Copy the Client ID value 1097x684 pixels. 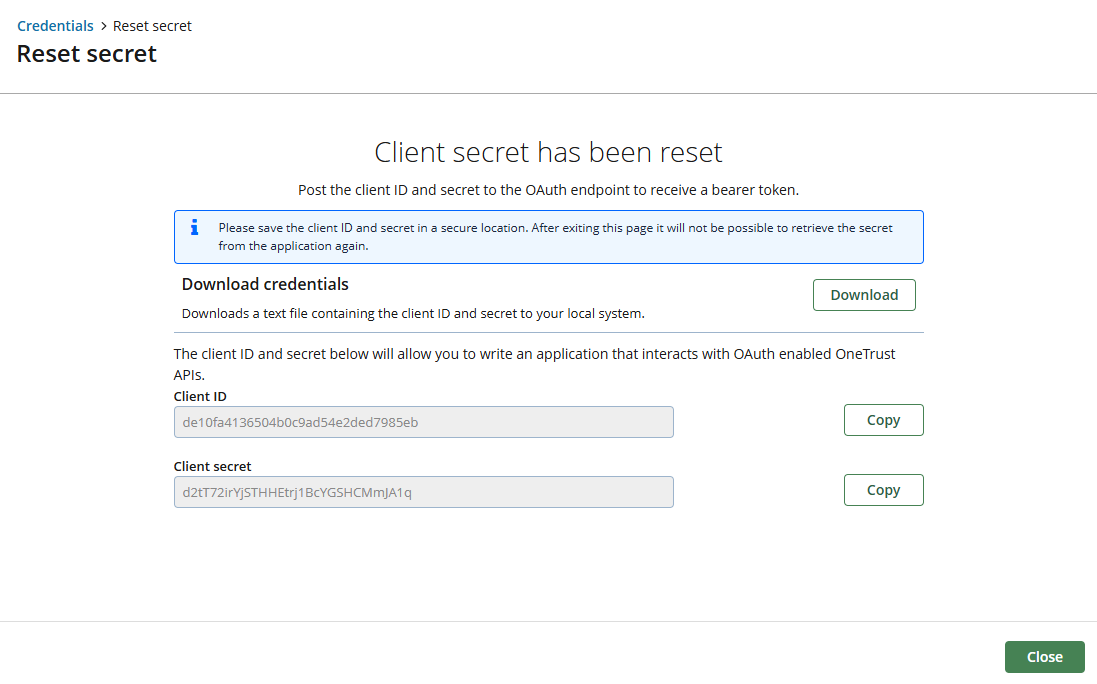(883, 419)
